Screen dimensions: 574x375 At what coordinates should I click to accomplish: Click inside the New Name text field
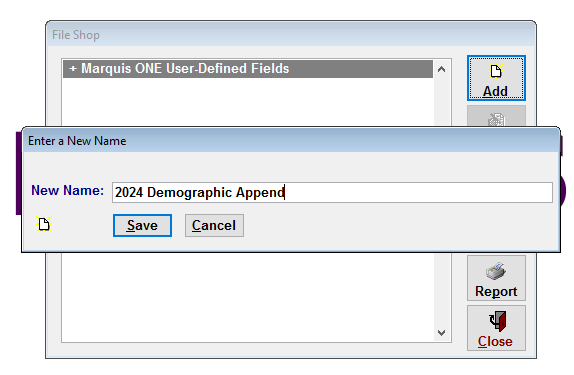click(x=332, y=192)
